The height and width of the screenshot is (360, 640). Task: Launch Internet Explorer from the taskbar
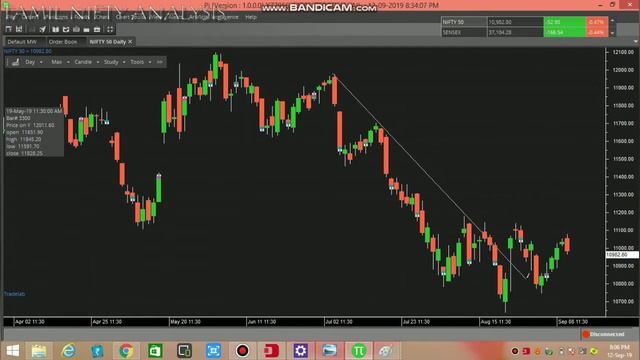click(x=68, y=351)
